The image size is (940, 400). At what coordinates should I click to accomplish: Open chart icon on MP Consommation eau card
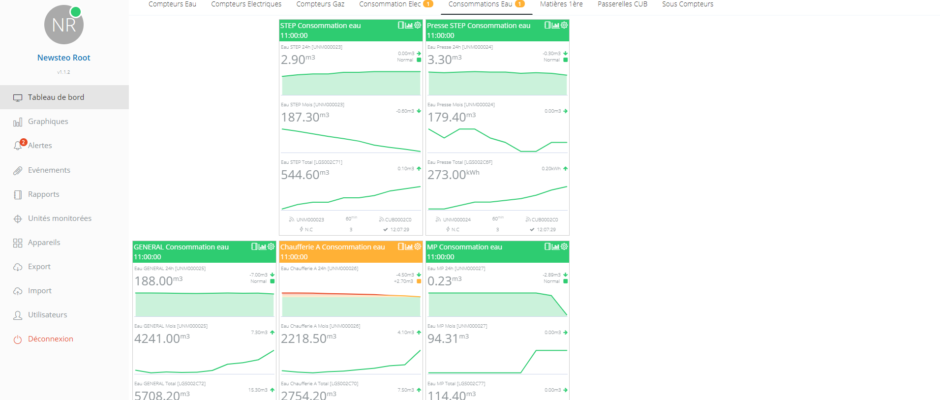point(556,246)
